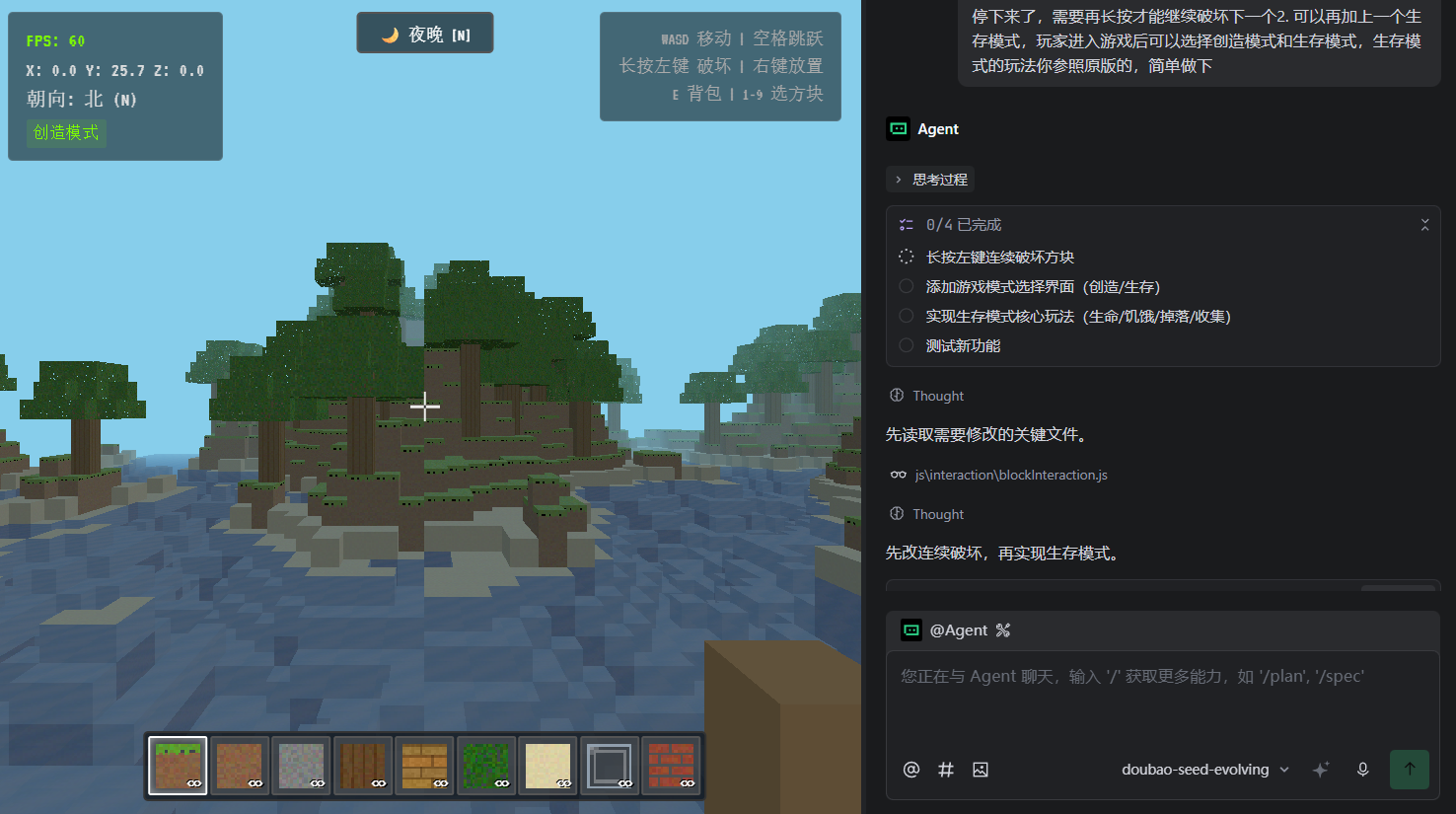Toggle night mode with 夜晚 [N] button
This screenshot has height=814, width=1456.
click(x=425, y=35)
